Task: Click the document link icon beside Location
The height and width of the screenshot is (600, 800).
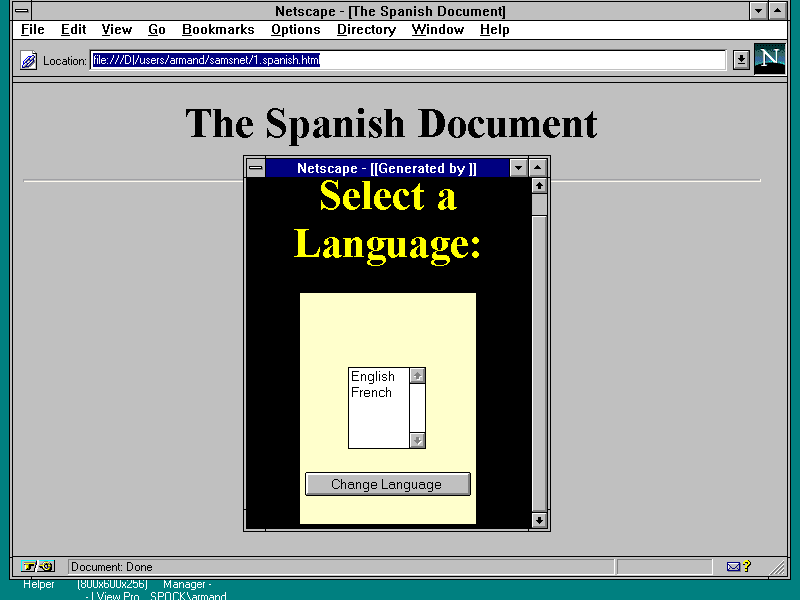Action: click(29, 61)
